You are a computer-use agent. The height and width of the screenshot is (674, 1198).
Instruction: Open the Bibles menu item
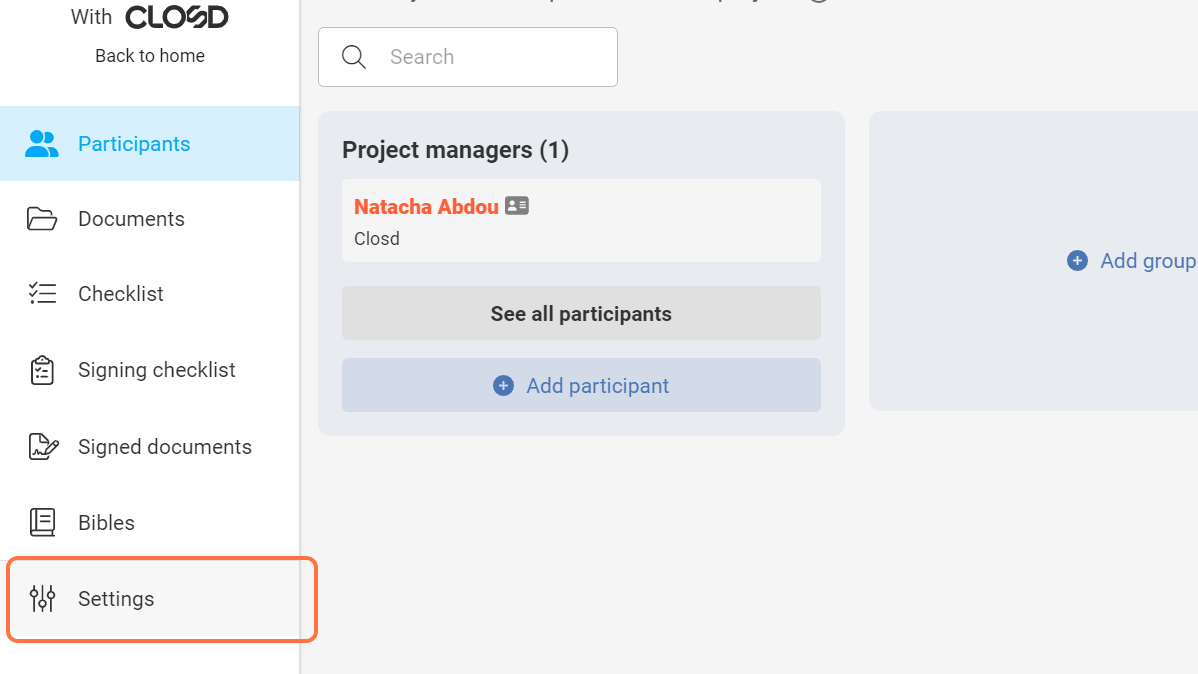click(106, 523)
